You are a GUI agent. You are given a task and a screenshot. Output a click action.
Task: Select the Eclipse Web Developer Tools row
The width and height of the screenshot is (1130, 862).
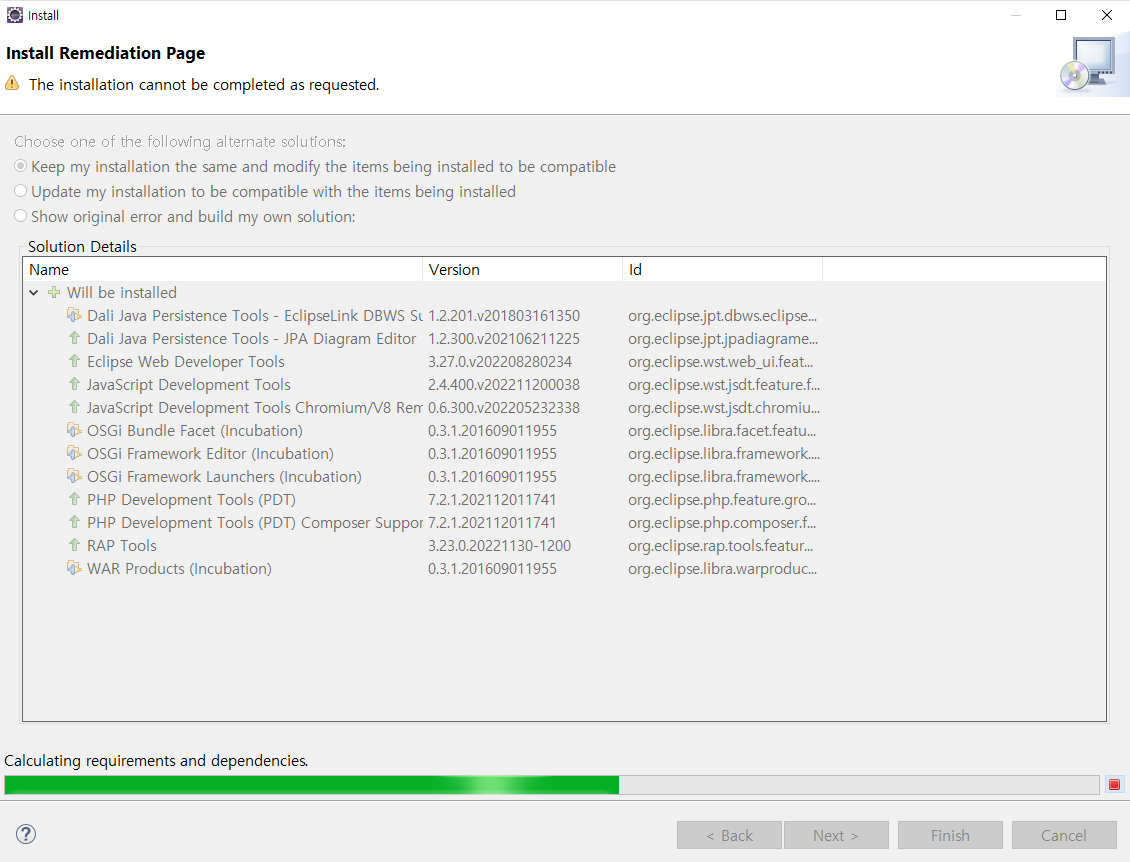(564, 362)
